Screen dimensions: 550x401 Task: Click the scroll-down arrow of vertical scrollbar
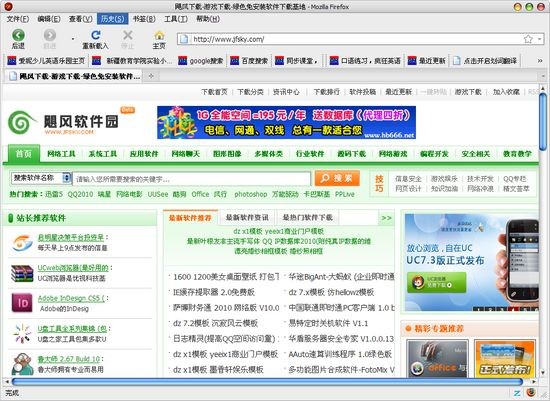point(543,373)
